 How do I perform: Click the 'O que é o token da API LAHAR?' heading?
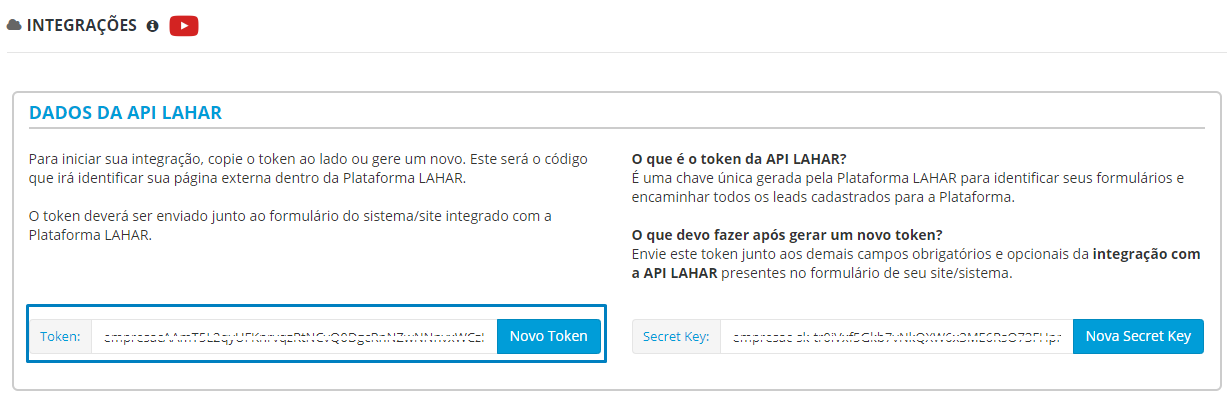[x=740, y=159]
